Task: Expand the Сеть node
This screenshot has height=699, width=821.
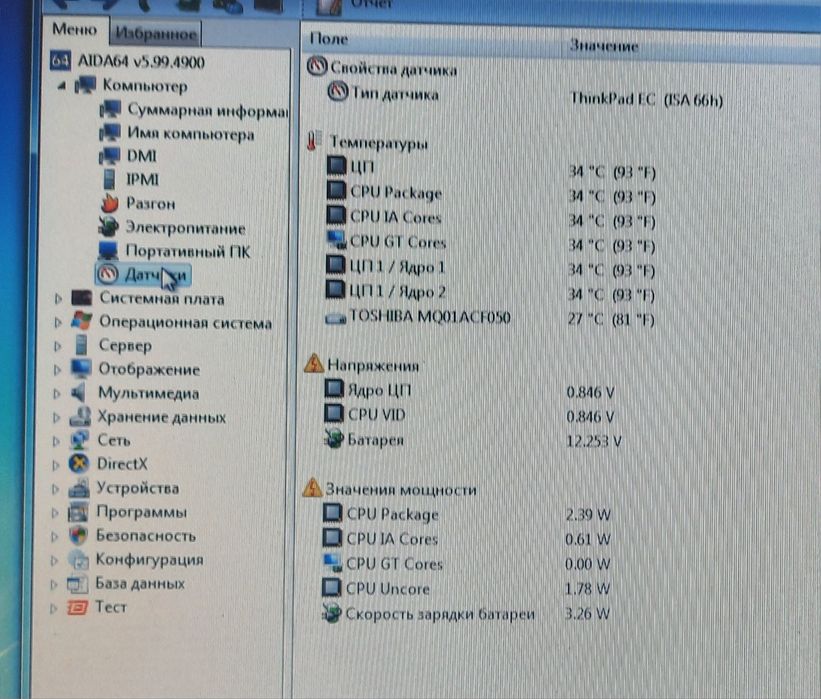Action: click(56, 441)
